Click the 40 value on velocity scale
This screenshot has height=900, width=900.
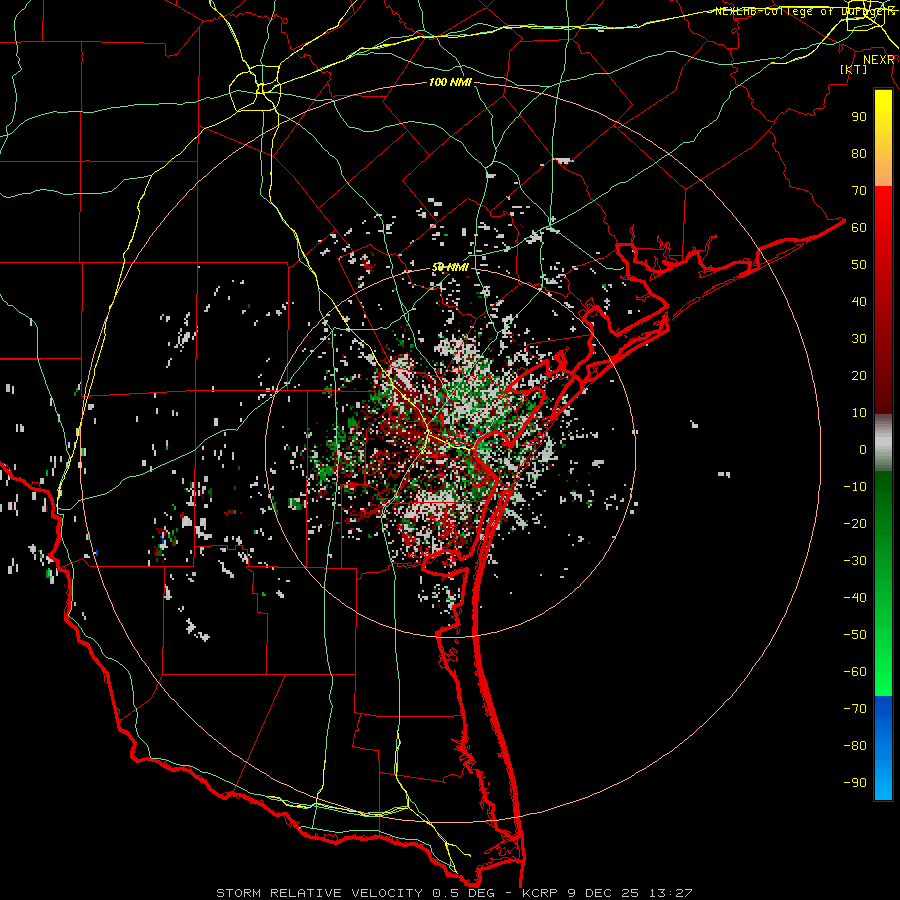[859, 302]
